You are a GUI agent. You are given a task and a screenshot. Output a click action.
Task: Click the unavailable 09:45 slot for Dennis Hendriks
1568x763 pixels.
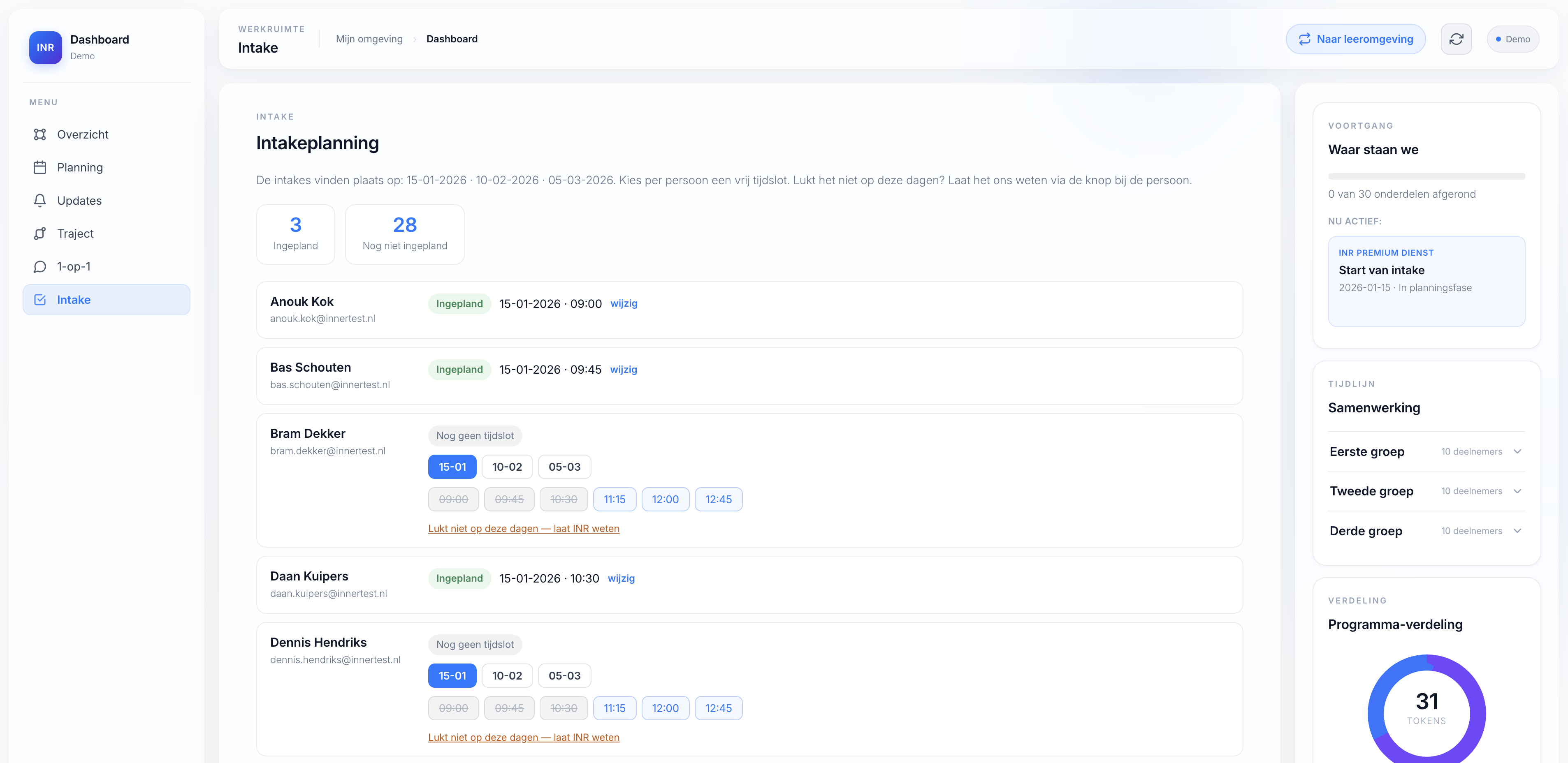click(x=509, y=708)
